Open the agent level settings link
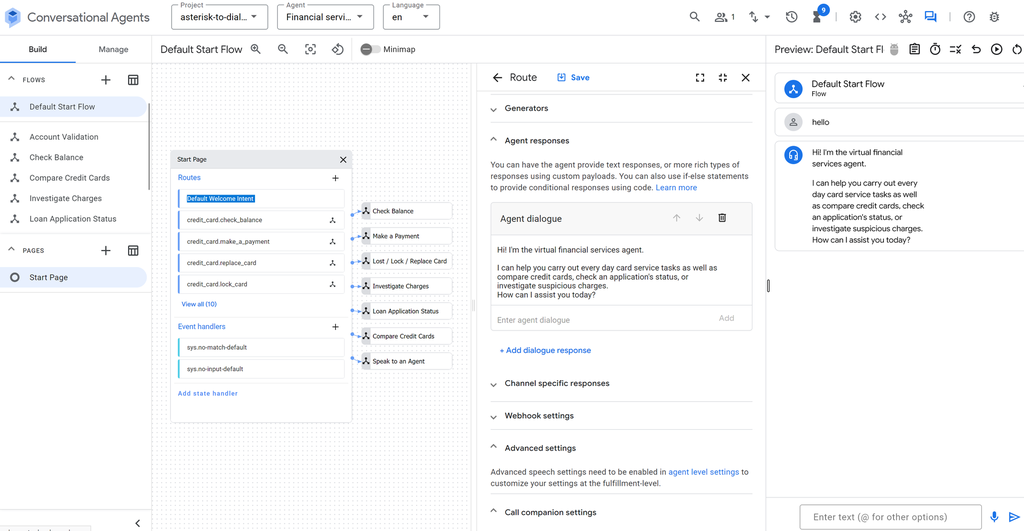The height and width of the screenshot is (531, 1024). point(703,472)
